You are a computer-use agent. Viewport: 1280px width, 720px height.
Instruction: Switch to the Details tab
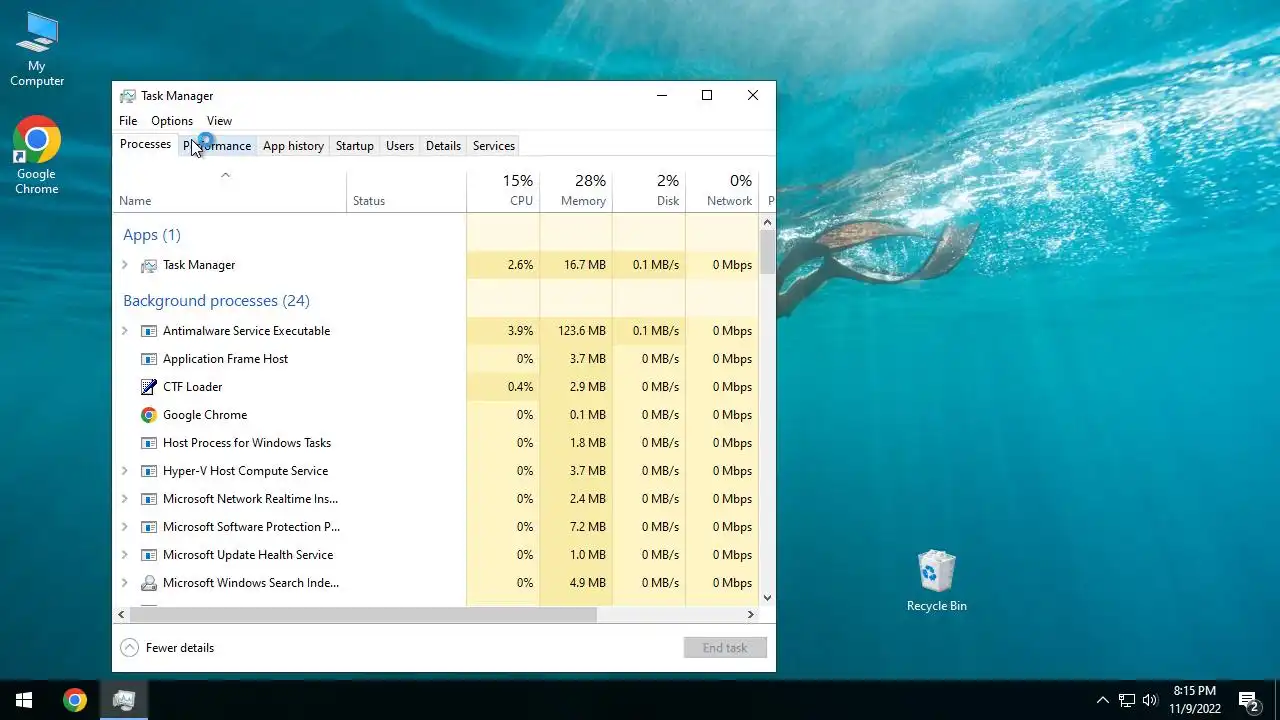(x=443, y=146)
